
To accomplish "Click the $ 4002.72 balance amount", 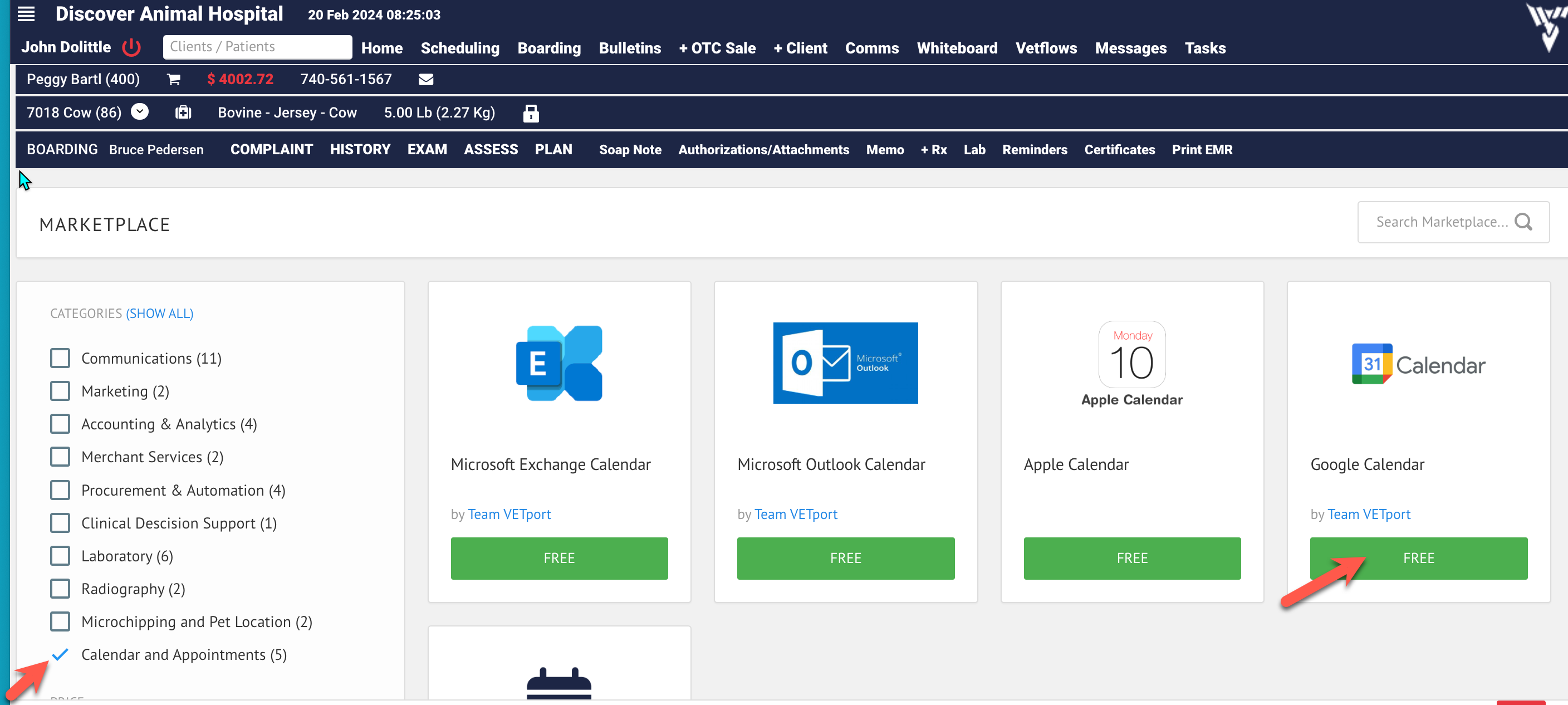I will click(x=240, y=79).
